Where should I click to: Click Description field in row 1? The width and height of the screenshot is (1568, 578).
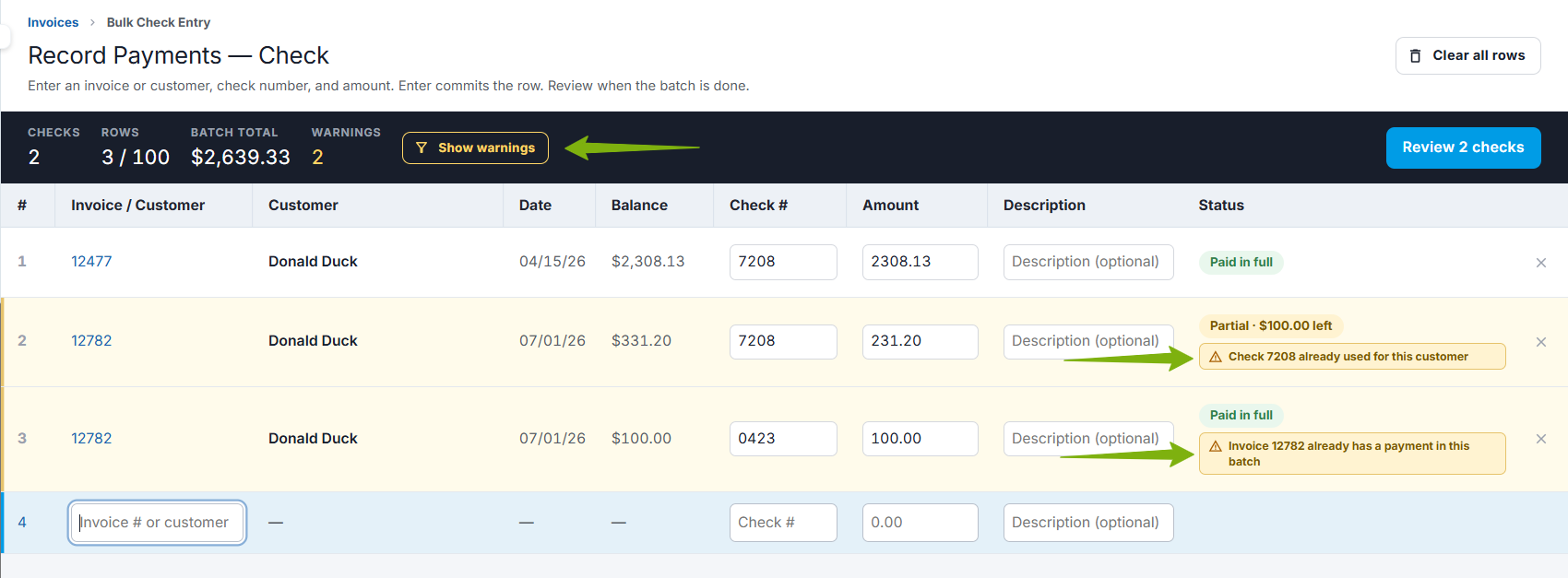point(1088,262)
